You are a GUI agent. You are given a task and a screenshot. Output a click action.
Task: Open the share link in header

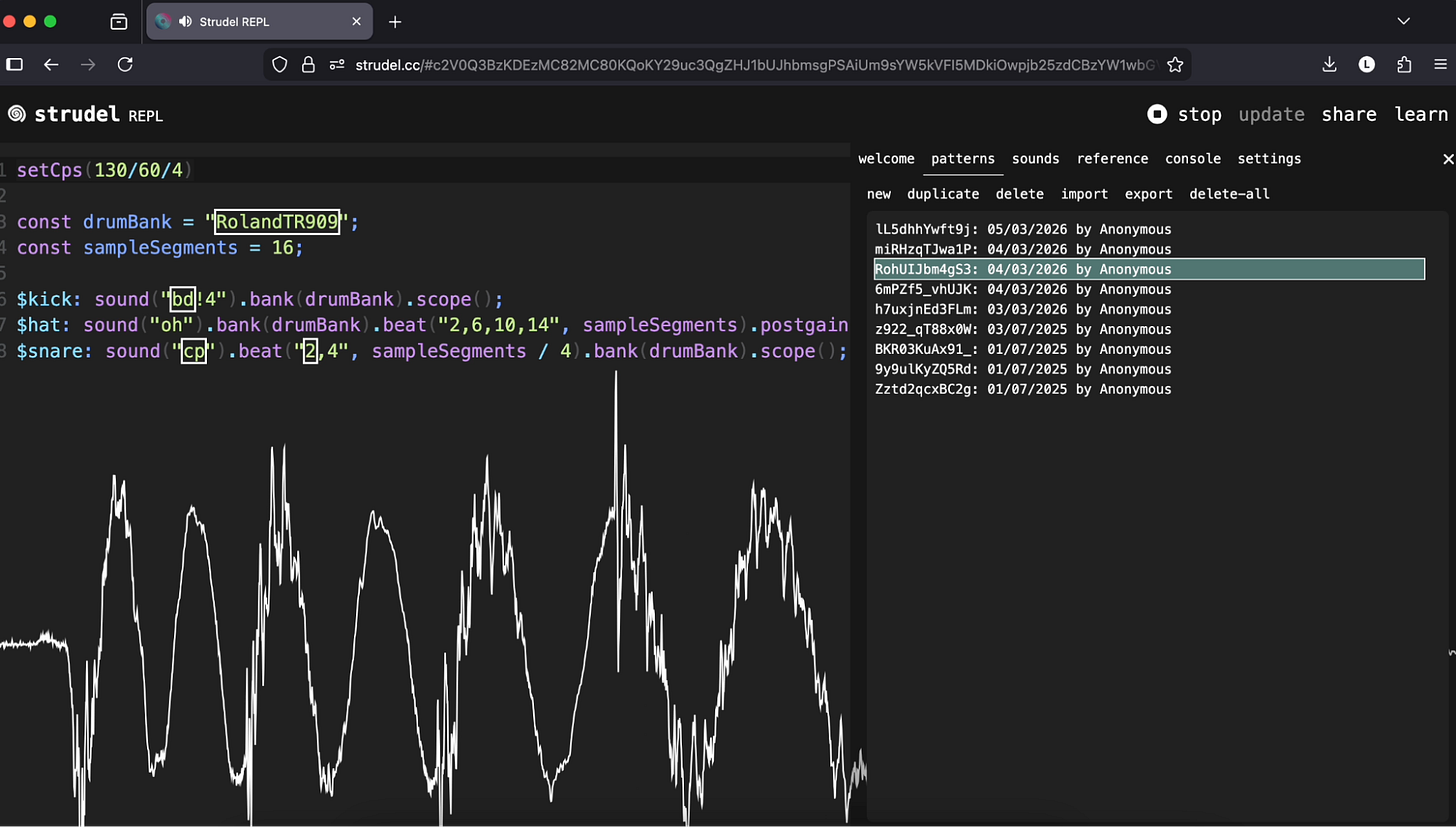click(x=1349, y=114)
